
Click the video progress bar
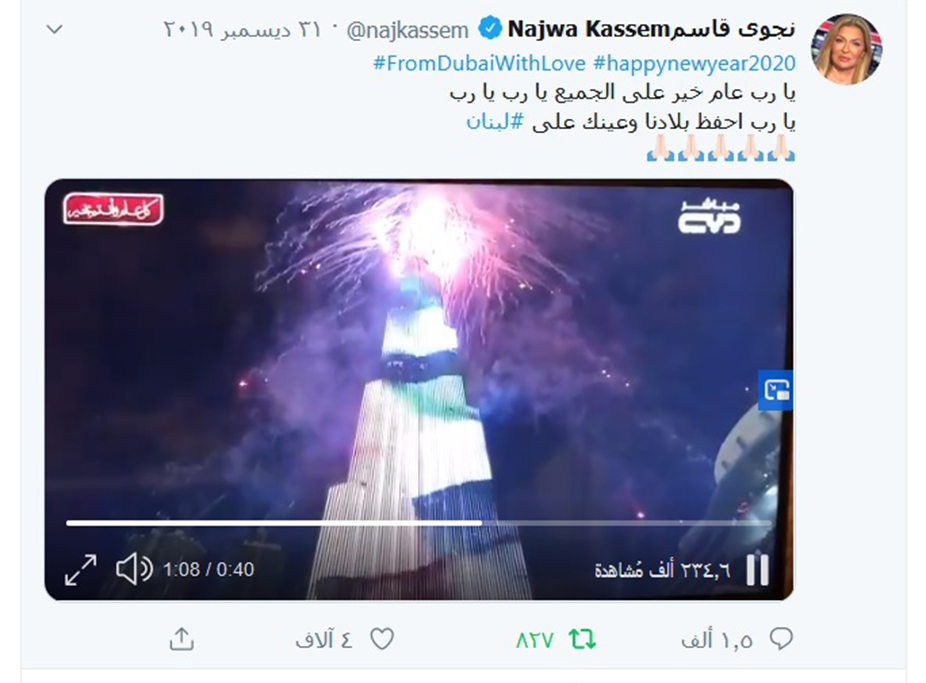tap(419, 523)
